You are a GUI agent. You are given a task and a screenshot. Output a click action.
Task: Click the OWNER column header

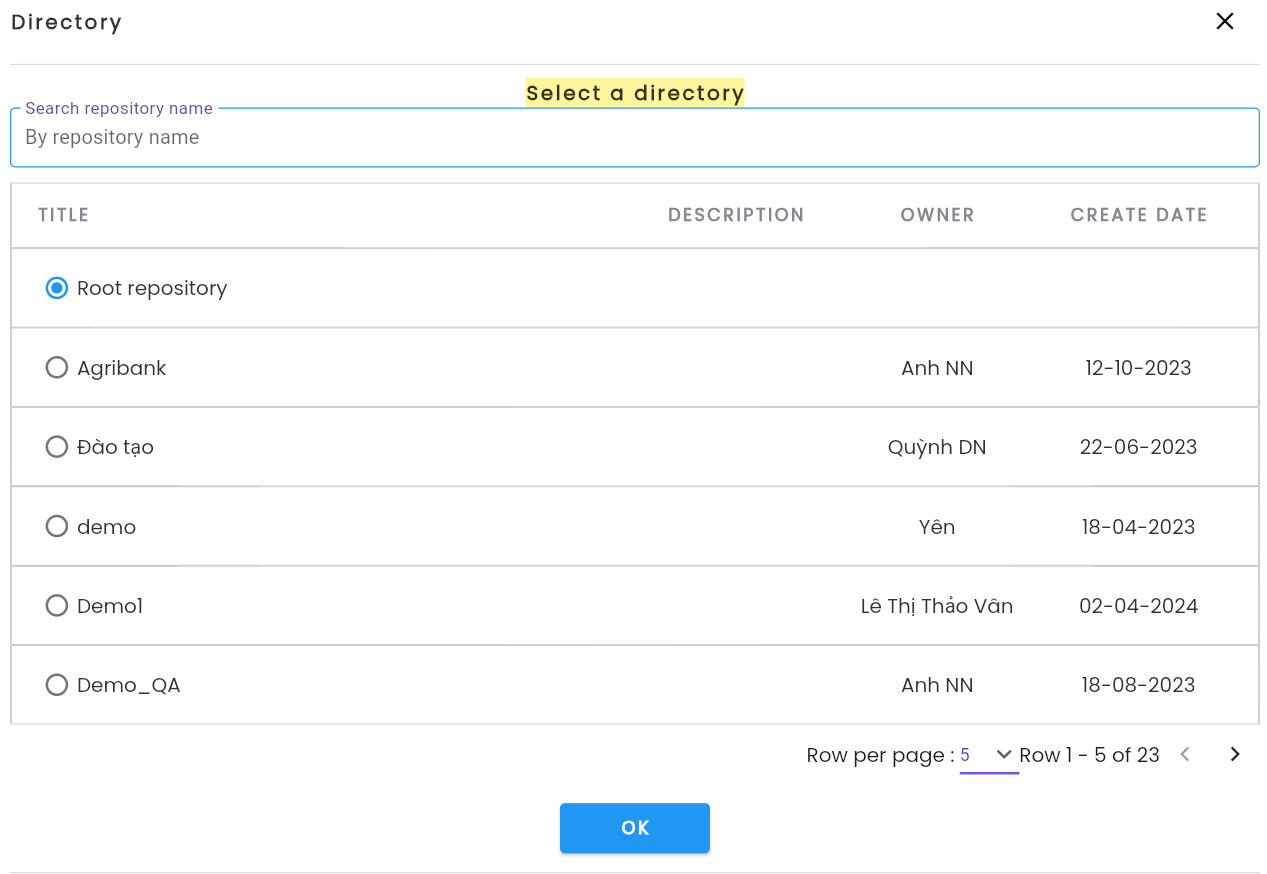[x=937, y=215]
